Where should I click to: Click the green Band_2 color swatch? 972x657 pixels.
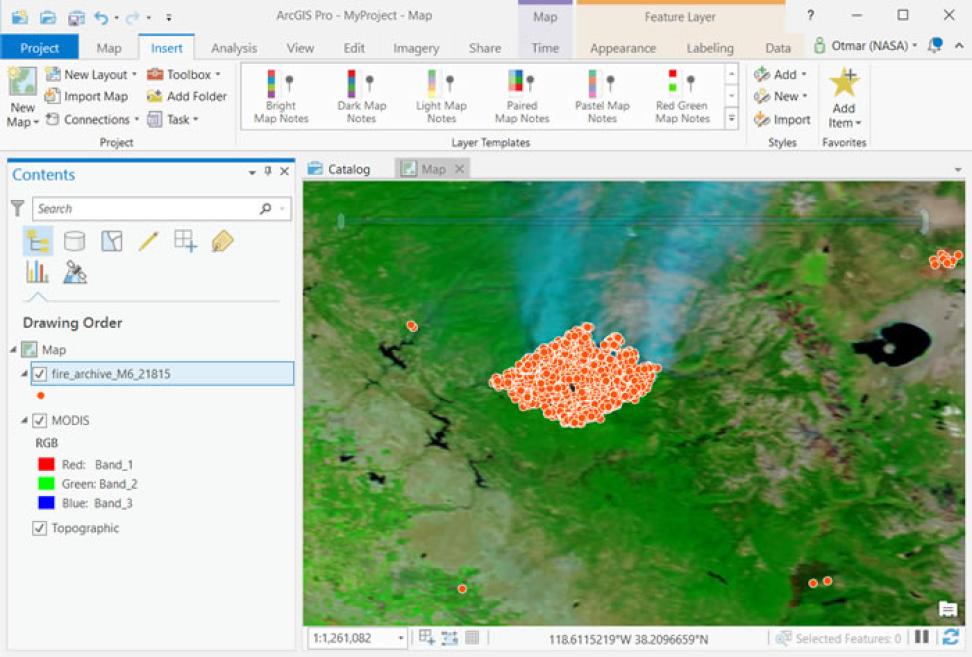pyautogui.click(x=46, y=483)
